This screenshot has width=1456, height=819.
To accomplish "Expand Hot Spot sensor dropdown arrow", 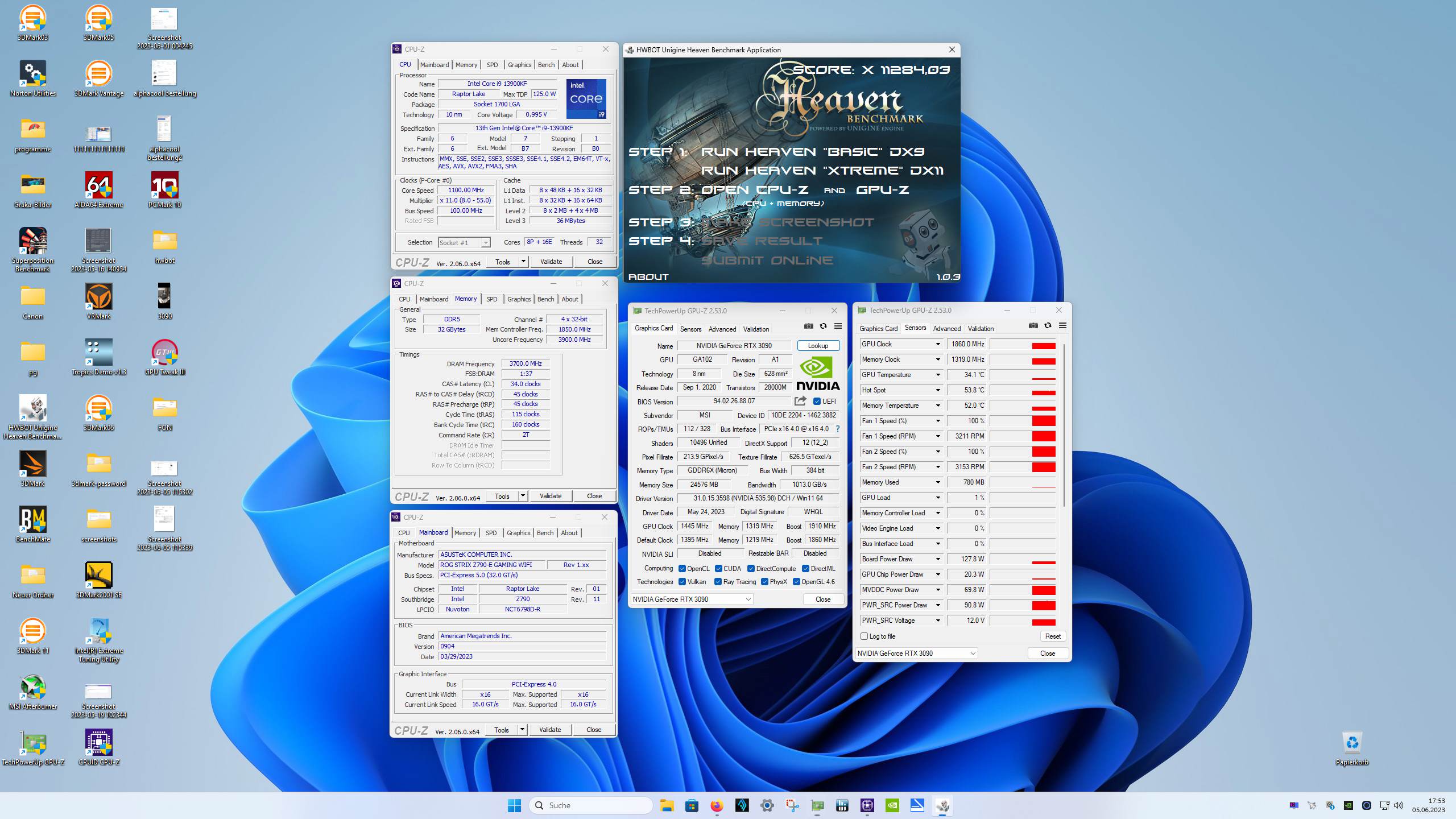I will click(x=938, y=390).
